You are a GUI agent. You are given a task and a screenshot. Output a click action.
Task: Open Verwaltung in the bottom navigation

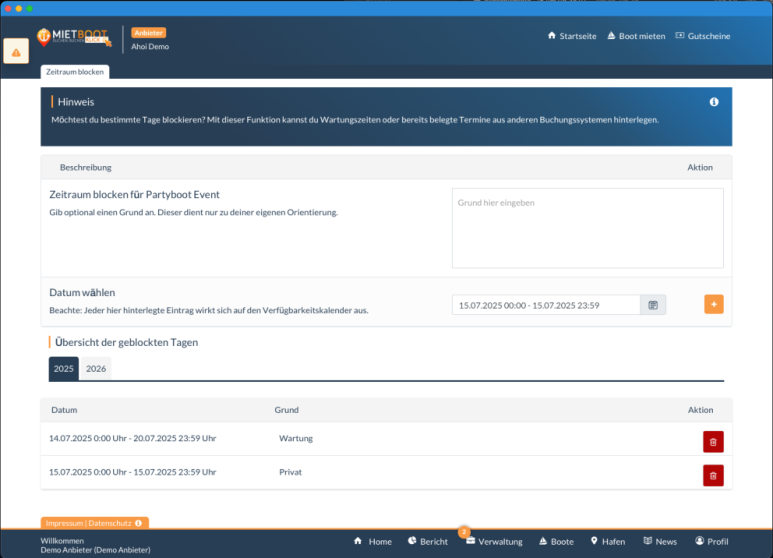point(493,541)
